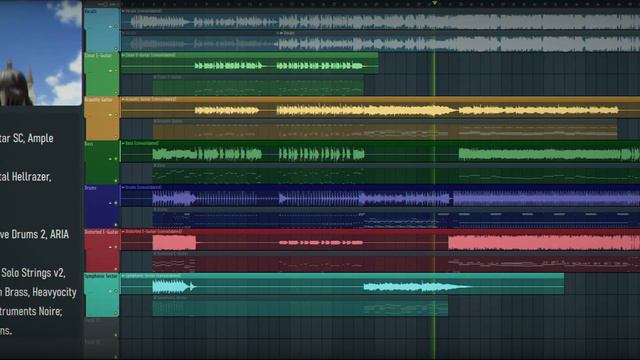Click the sky and dome video thumbnail
The image size is (640, 360).
tap(41, 53)
